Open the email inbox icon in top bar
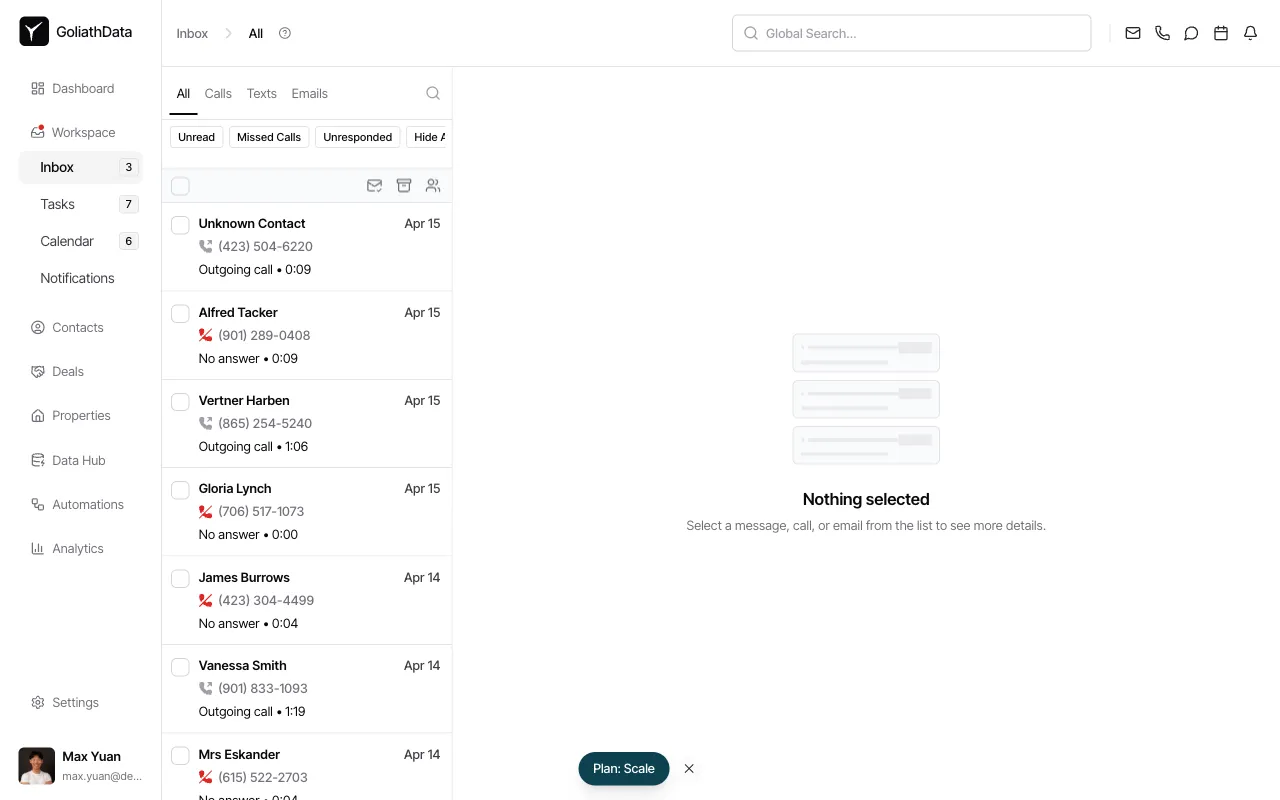Viewport: 1280px width, 800px height. pyautogui.click(x=1132, y=33)
